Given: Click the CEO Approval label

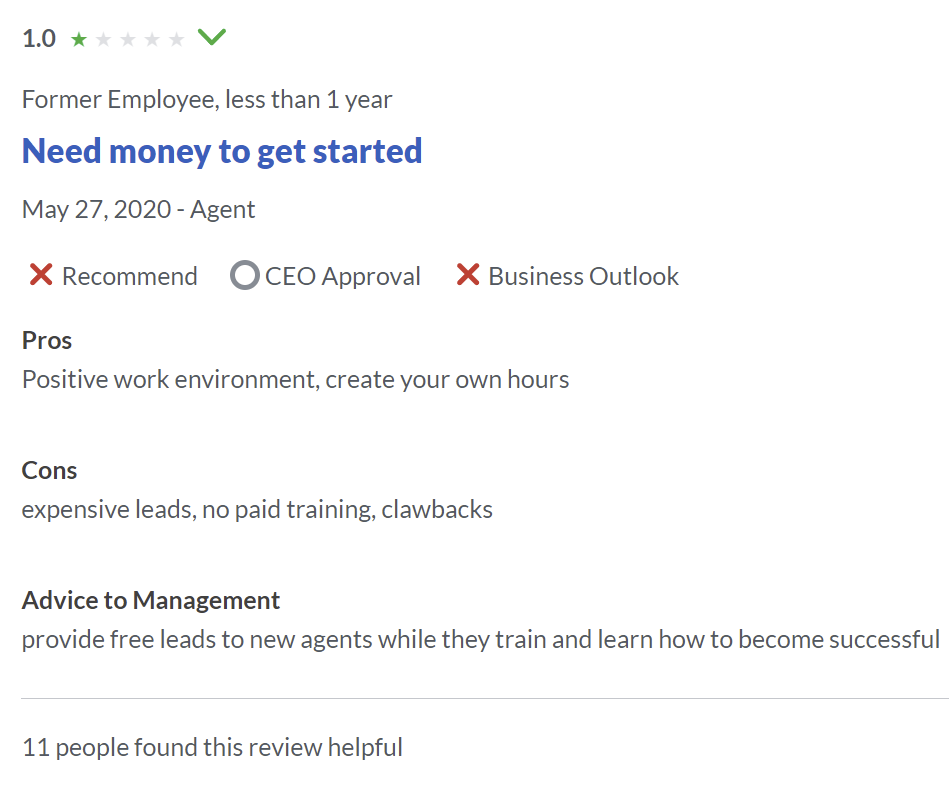Looking at the screenshot, I should [x=343, y=276].
